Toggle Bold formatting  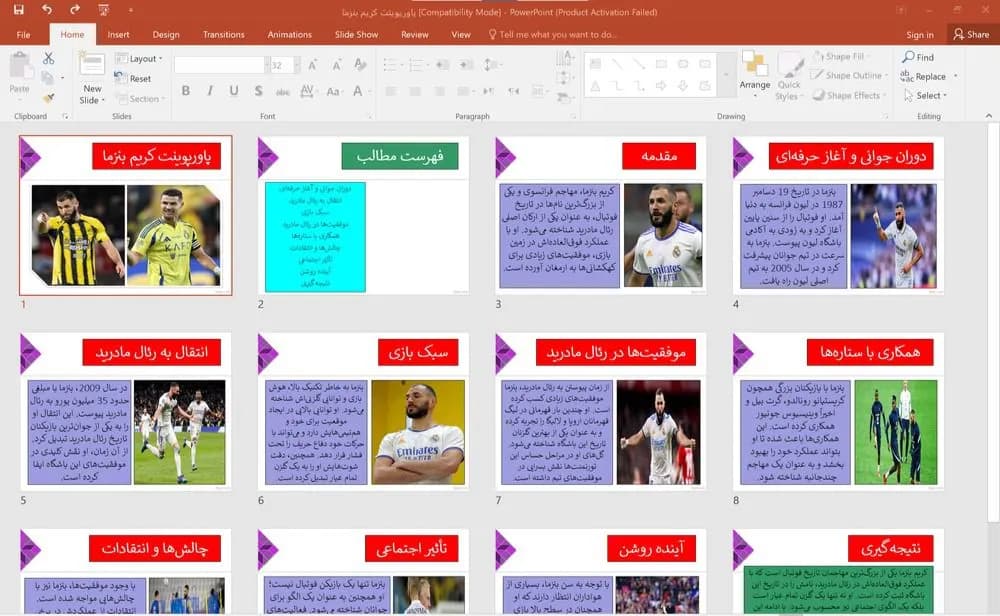click(x=186, y=91)
